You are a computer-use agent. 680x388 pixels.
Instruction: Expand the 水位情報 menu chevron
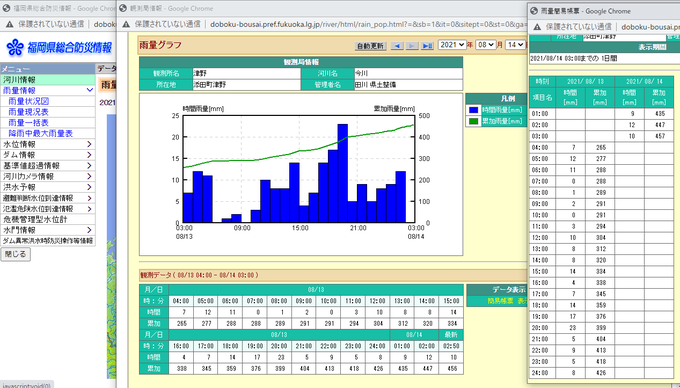click(x=89, y=144)
